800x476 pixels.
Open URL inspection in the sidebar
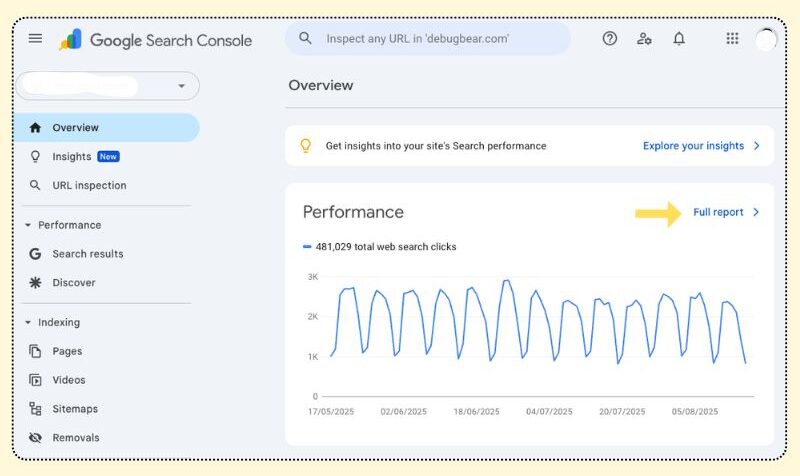click(x=89, y=185)
